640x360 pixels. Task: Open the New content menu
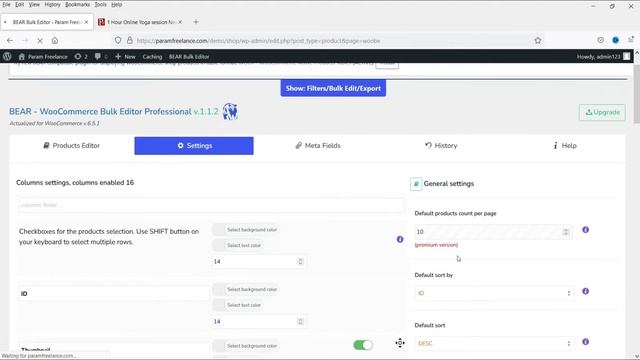125,57
